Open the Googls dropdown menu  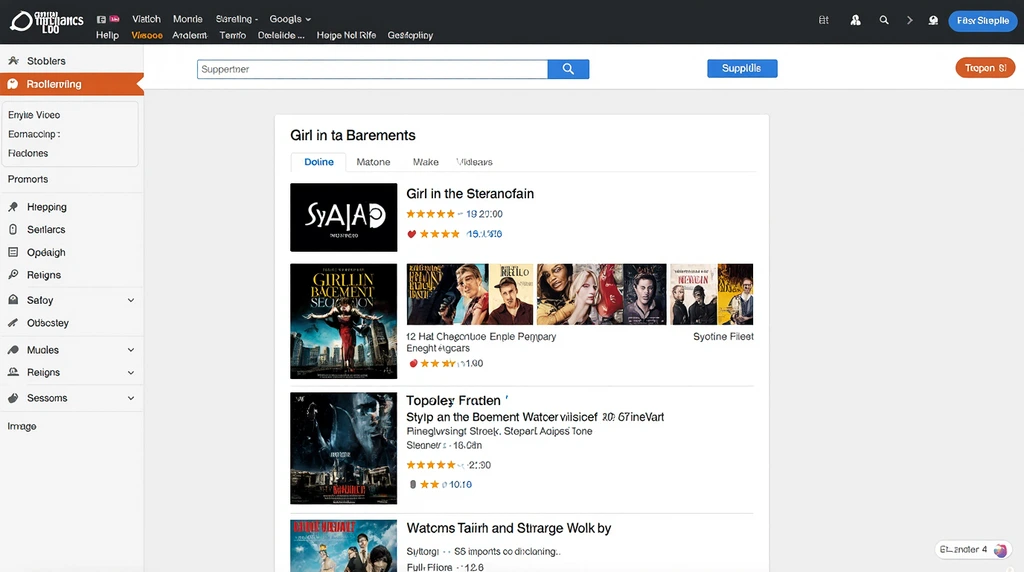tap(290, 20)
